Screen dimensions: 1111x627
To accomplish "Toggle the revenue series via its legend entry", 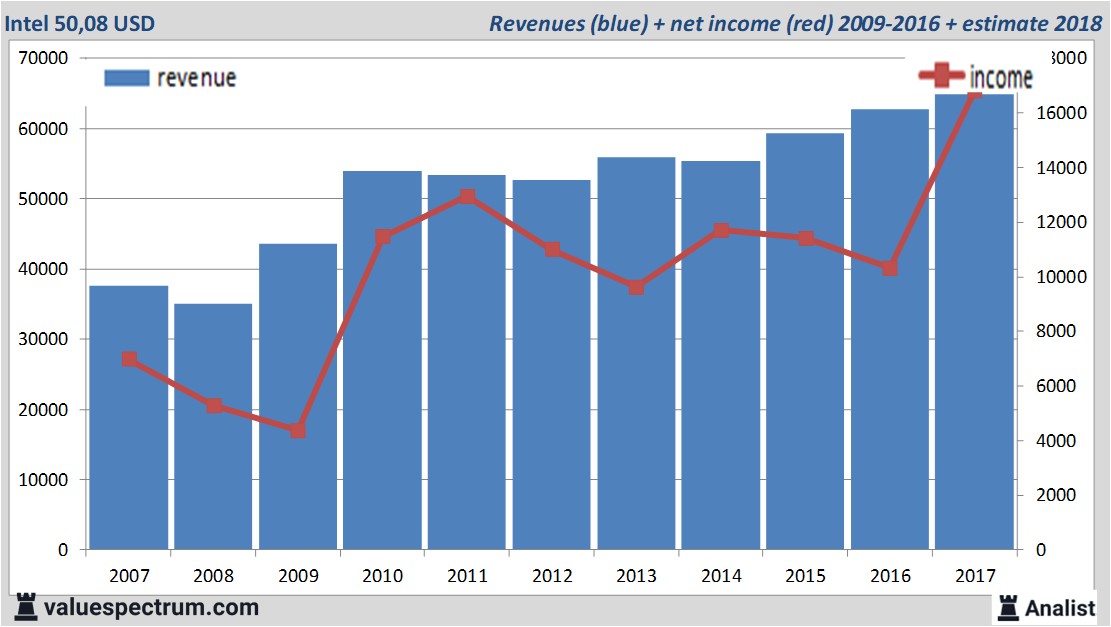I will click(x=170, y=76).
